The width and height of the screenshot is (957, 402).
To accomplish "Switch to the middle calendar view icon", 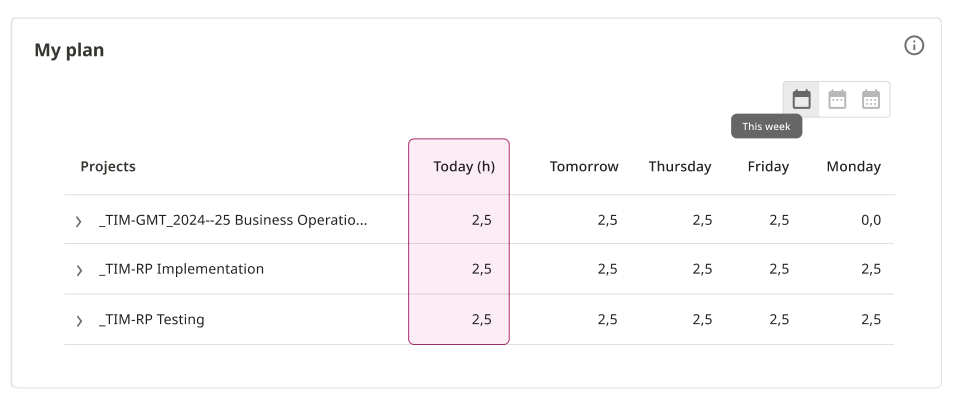I will [x=837, y=99].
